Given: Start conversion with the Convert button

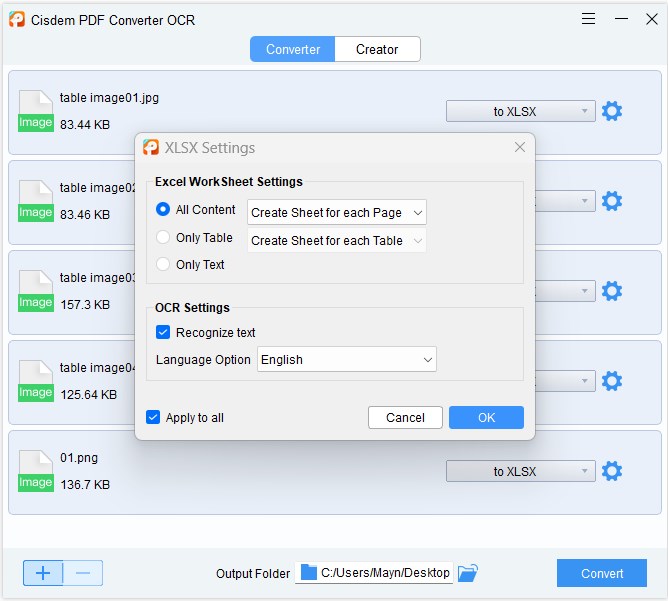Looking at the screenshot, I should coord(602,573).
